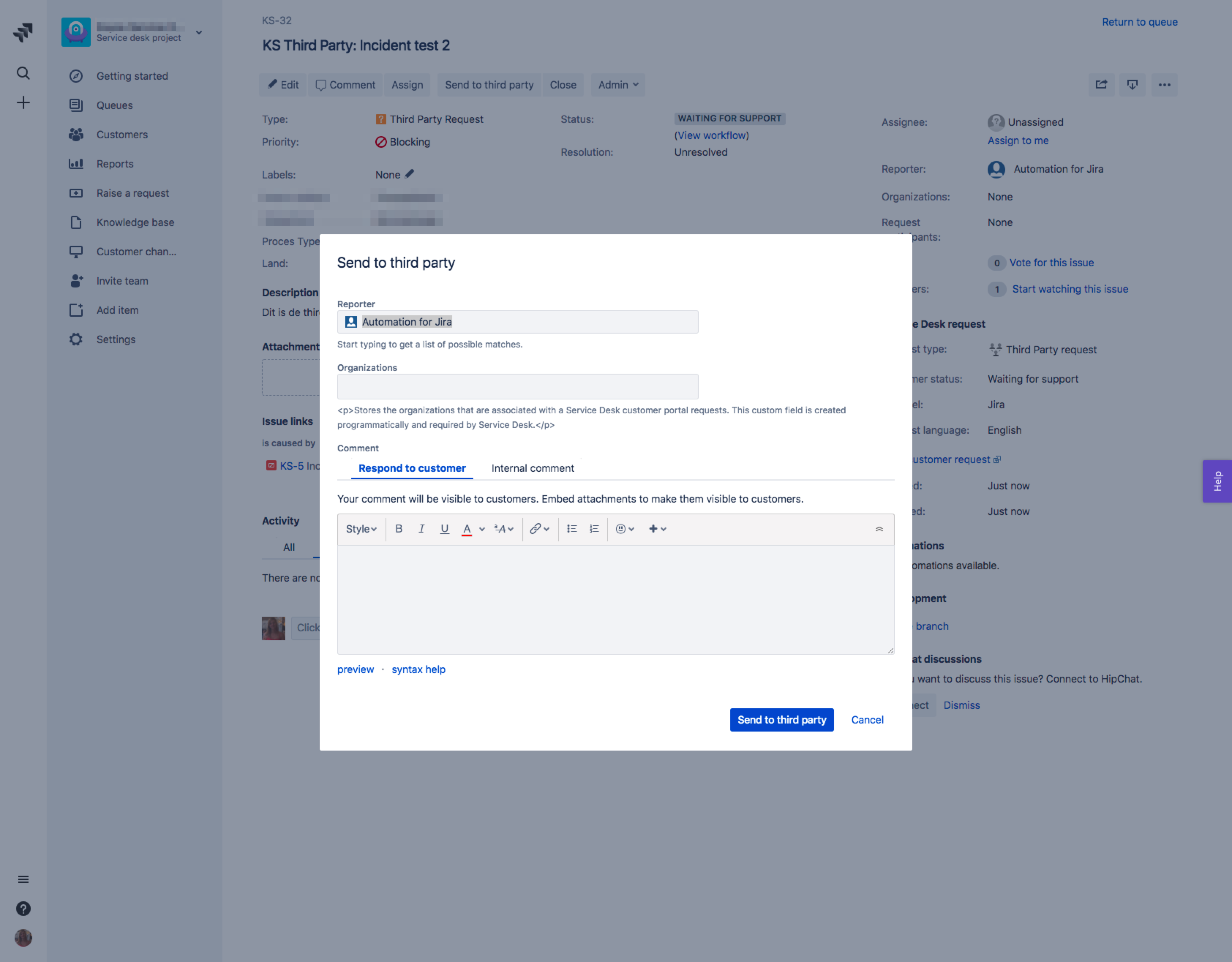Click the question mark help icon
1232x962 pixels.
23,908
